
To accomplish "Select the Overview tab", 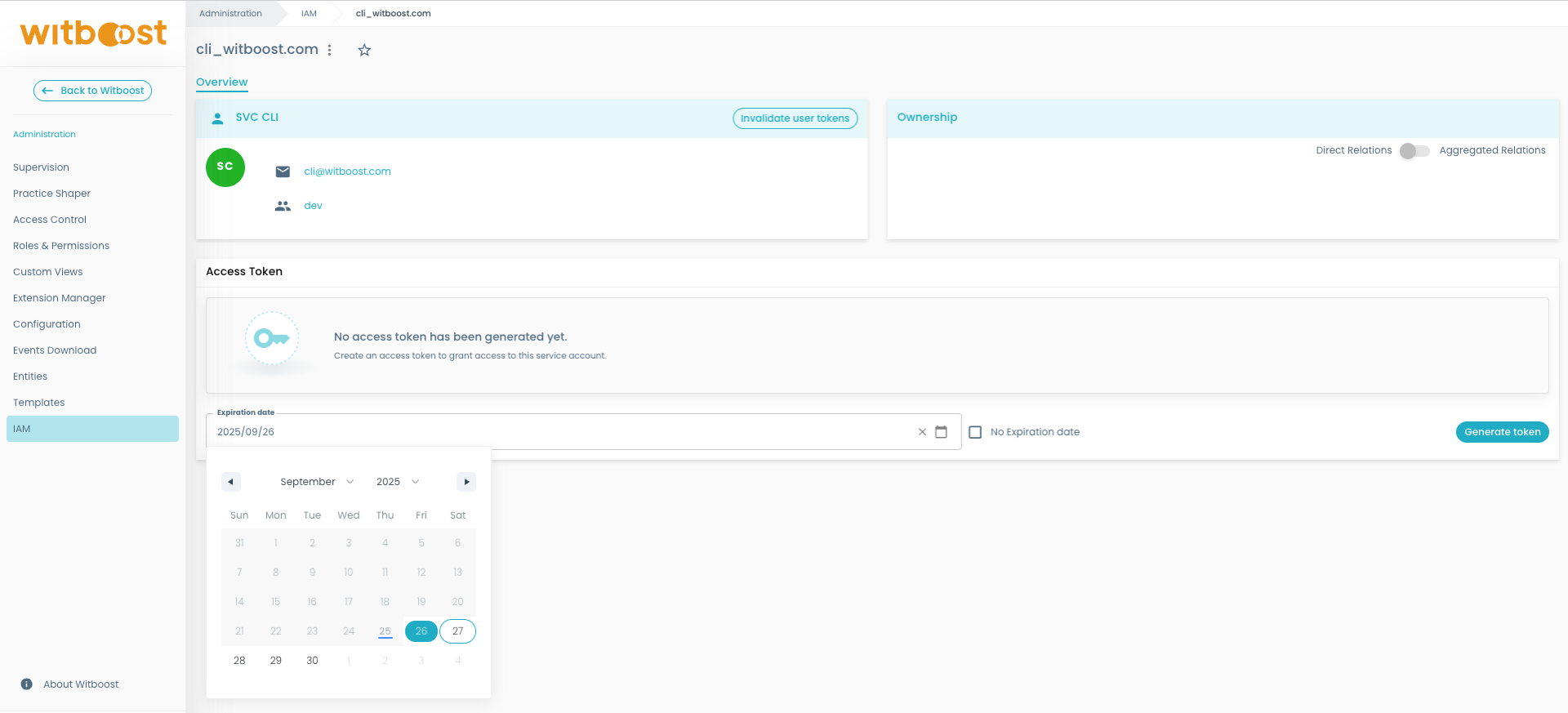I will click(x=221, y=82).
